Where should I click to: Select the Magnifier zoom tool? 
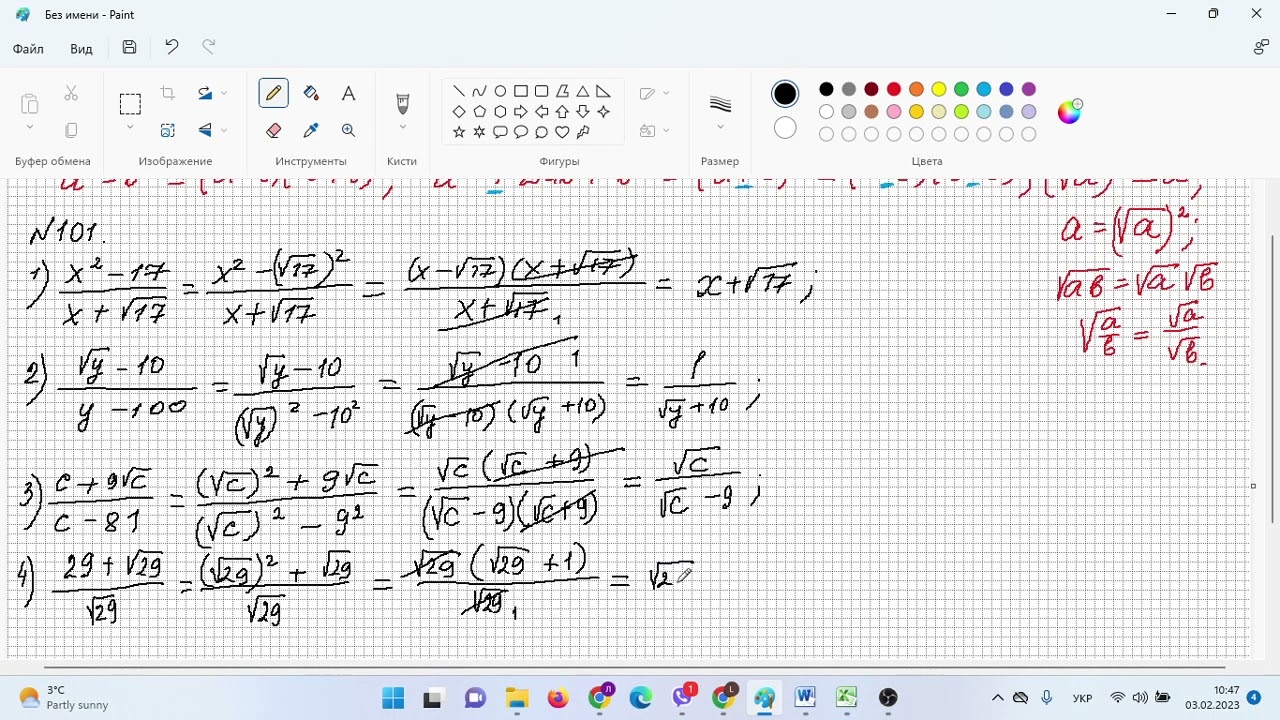[348, 130]
